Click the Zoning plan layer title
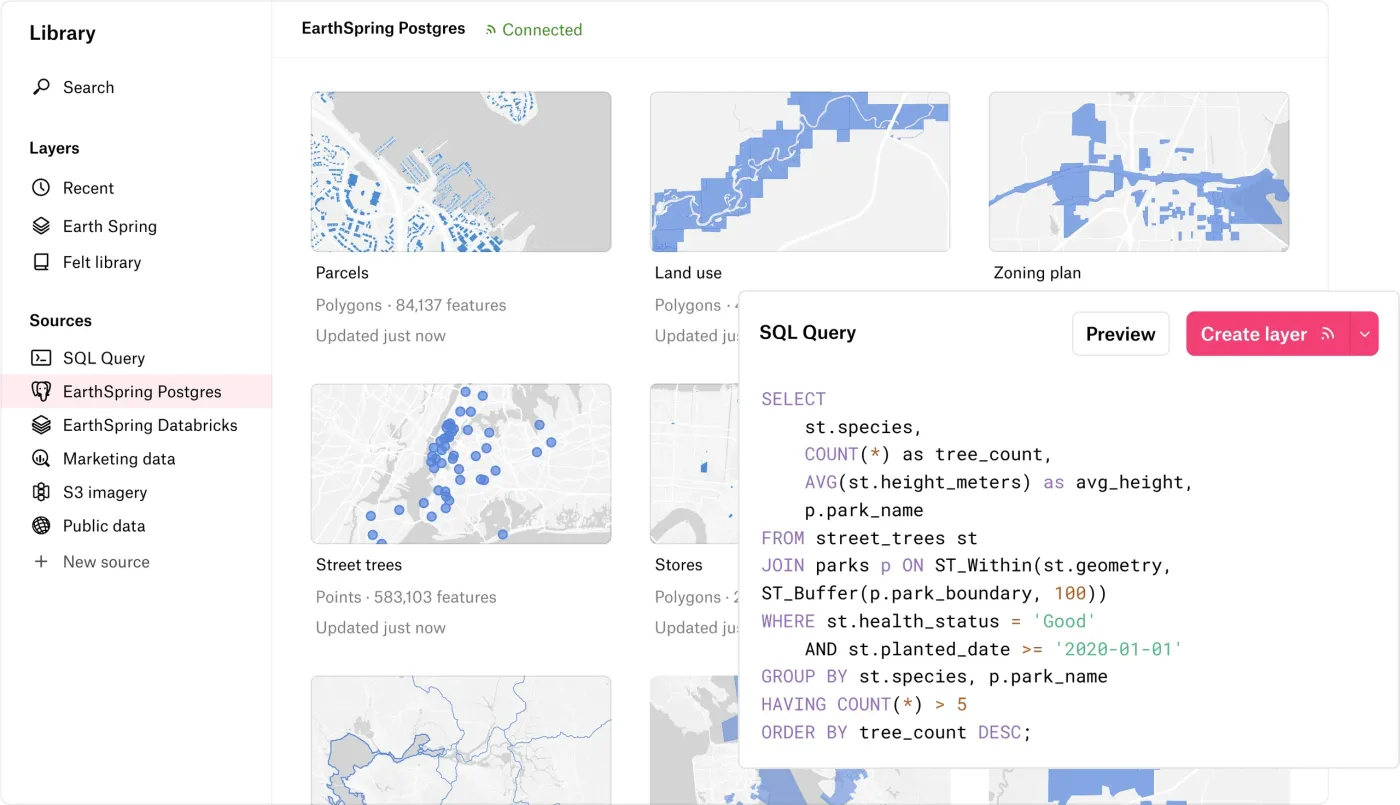This screenshot has width=1400, height=805. pyautogui.click(x=1037, y=273)
